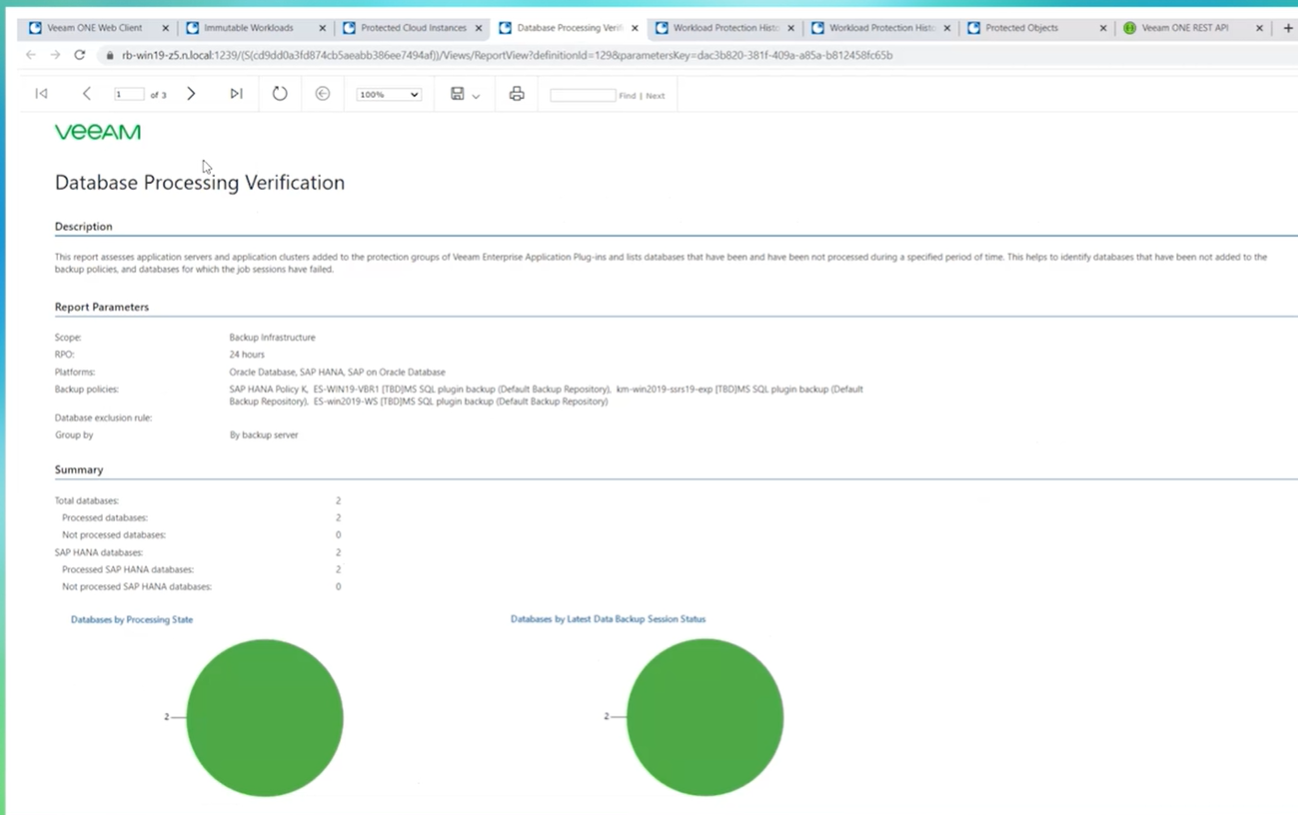This screenshot has height=815, width=1298.
Task: Click Databases by Processing State chart title
Action: point(132,620)
